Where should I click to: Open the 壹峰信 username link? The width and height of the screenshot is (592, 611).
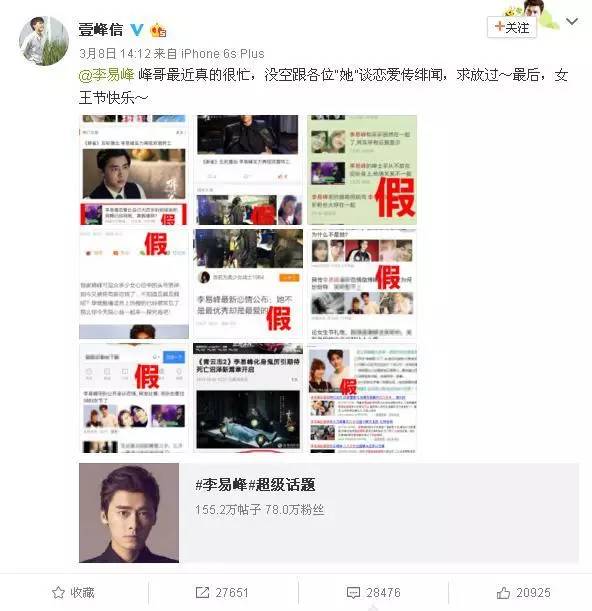tap(101, 30)
